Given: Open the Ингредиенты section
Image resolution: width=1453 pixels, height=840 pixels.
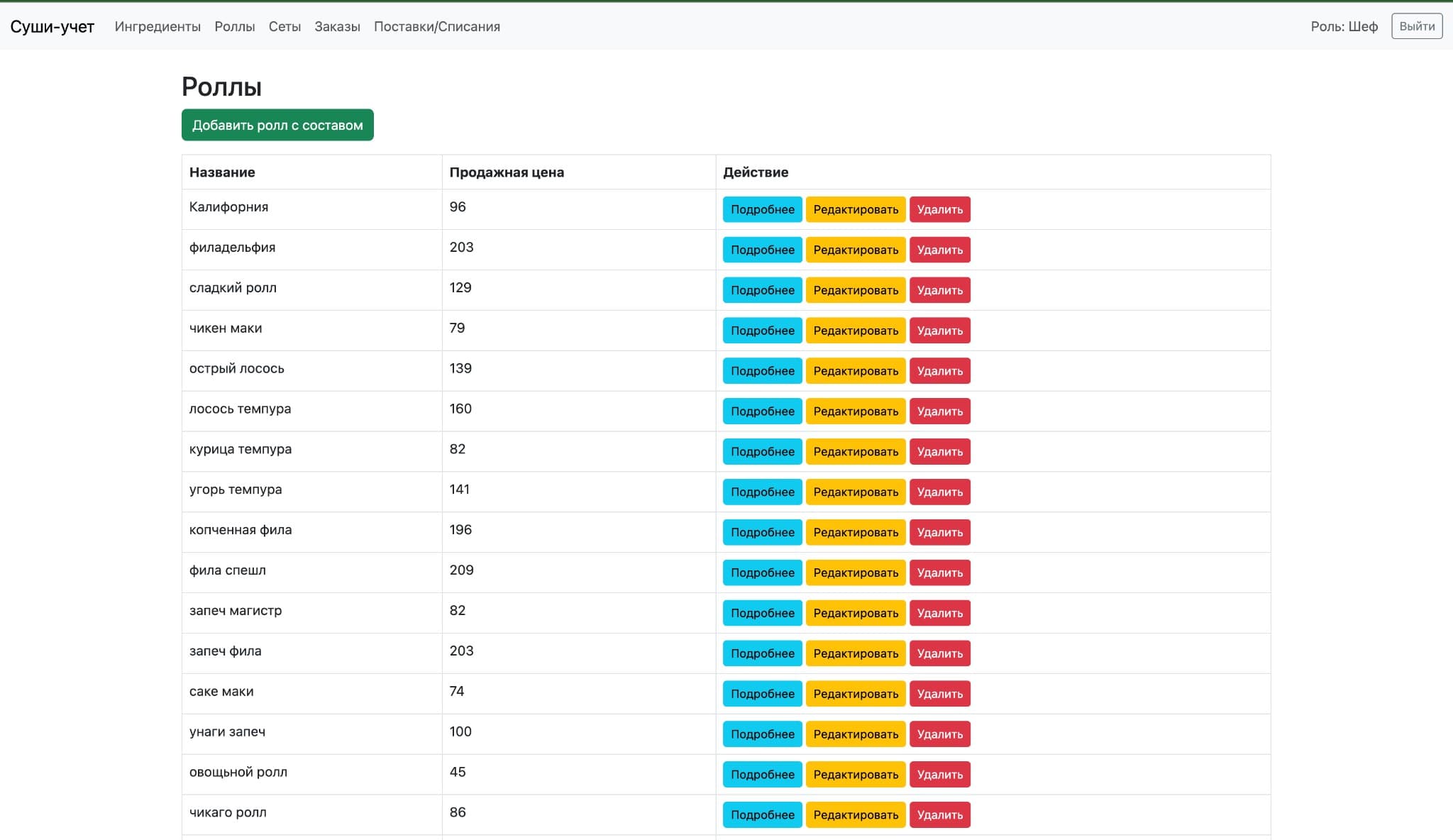Looking at the screenshot, I should click(158, 26).
